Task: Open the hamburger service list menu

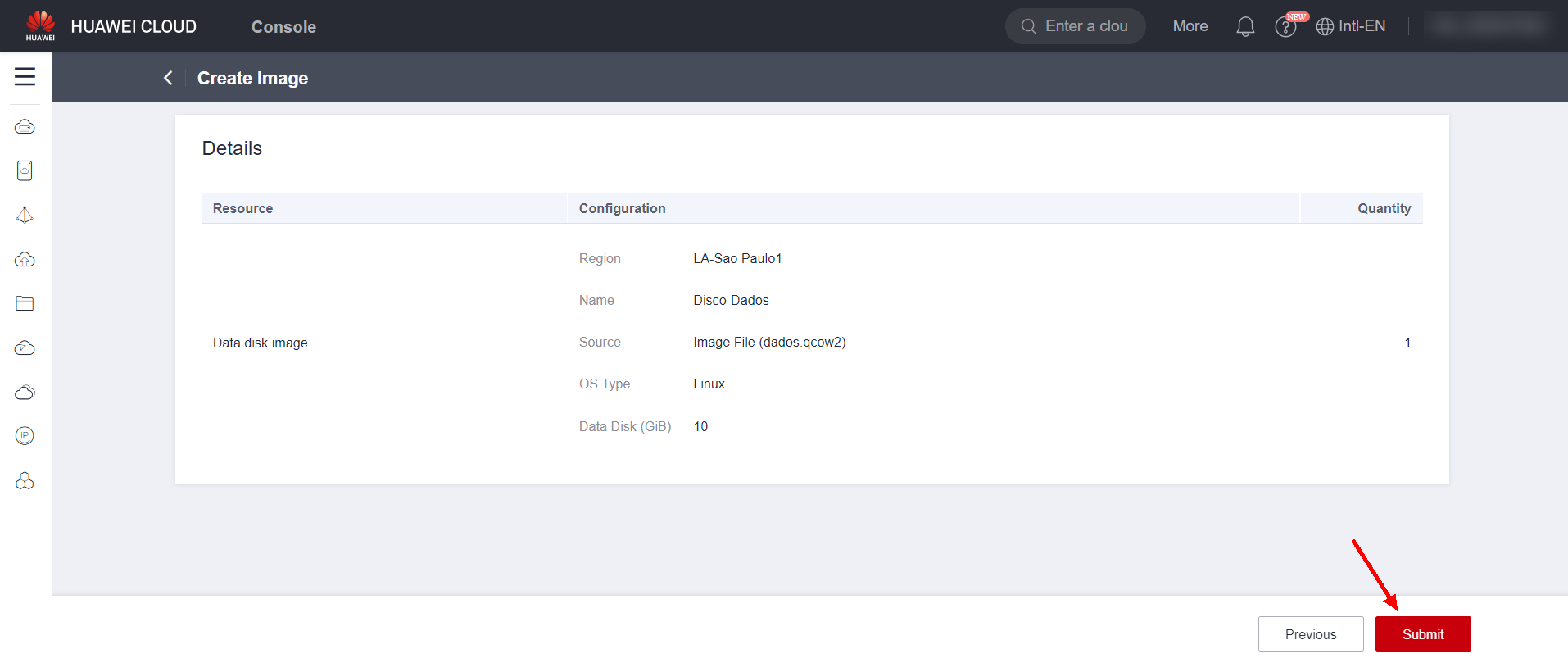Action: point(25,77)
